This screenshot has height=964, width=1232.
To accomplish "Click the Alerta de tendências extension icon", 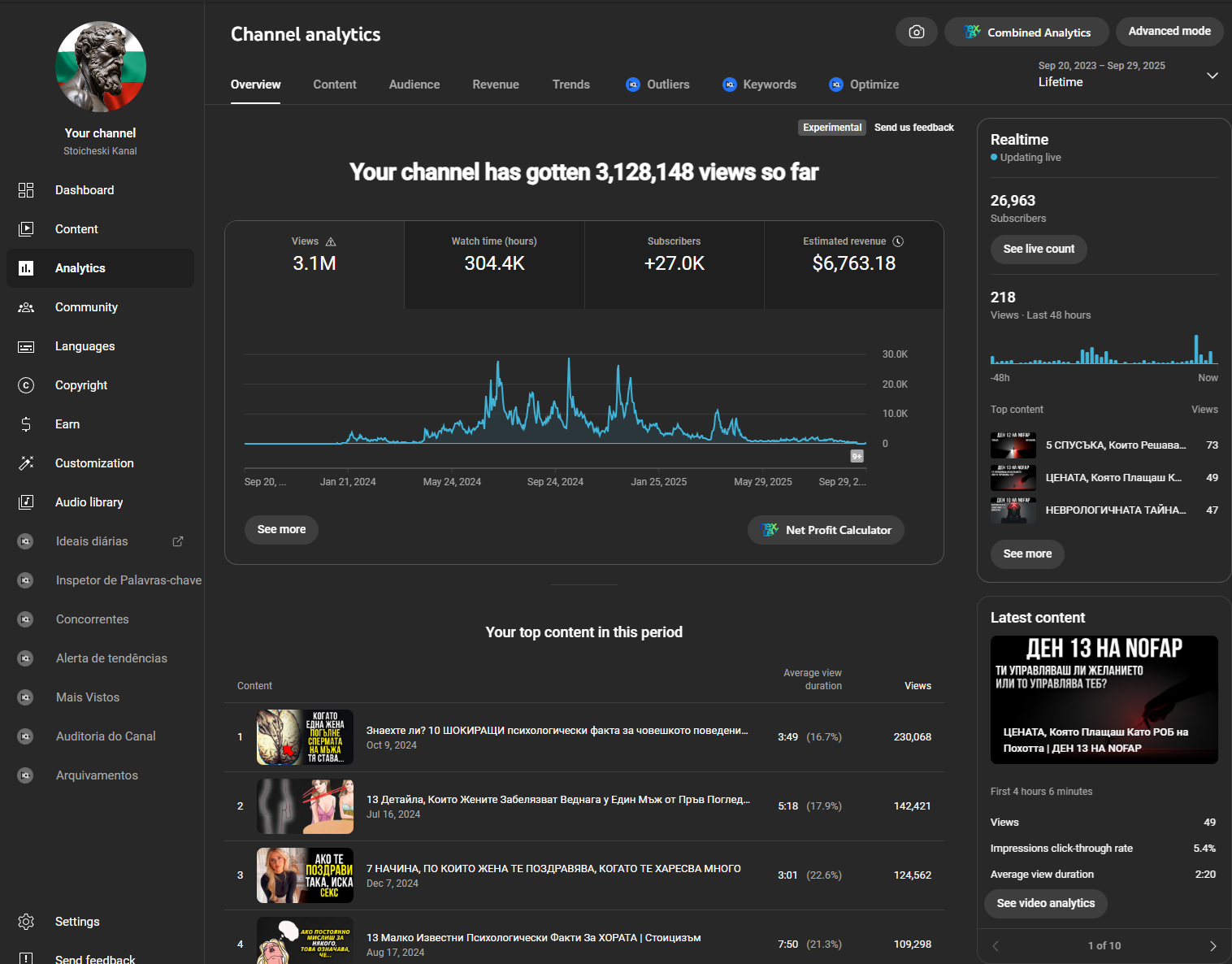I will 26,658.
